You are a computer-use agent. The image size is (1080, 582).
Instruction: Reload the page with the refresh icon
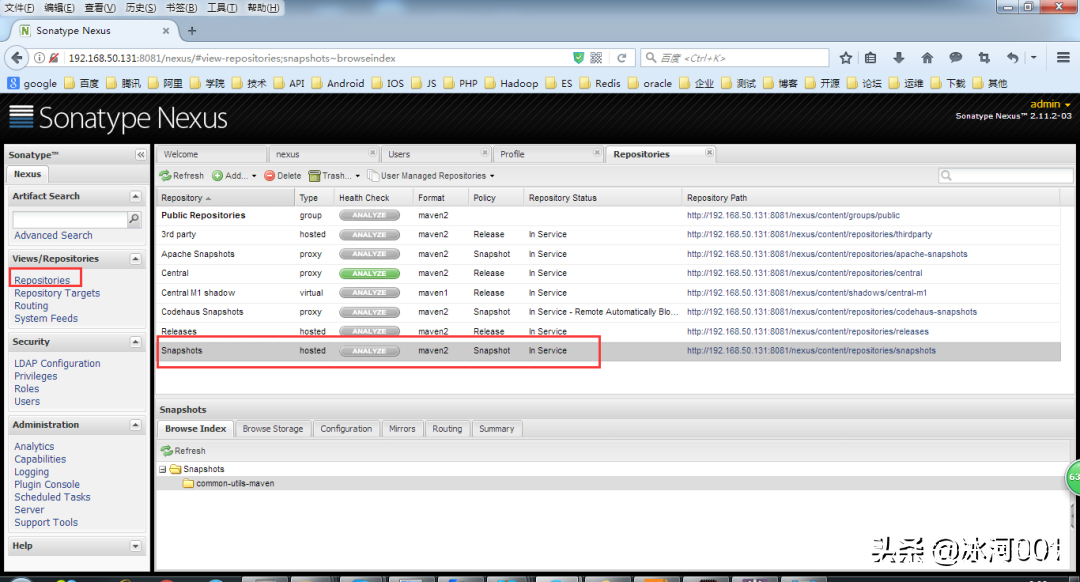point(621,58)
